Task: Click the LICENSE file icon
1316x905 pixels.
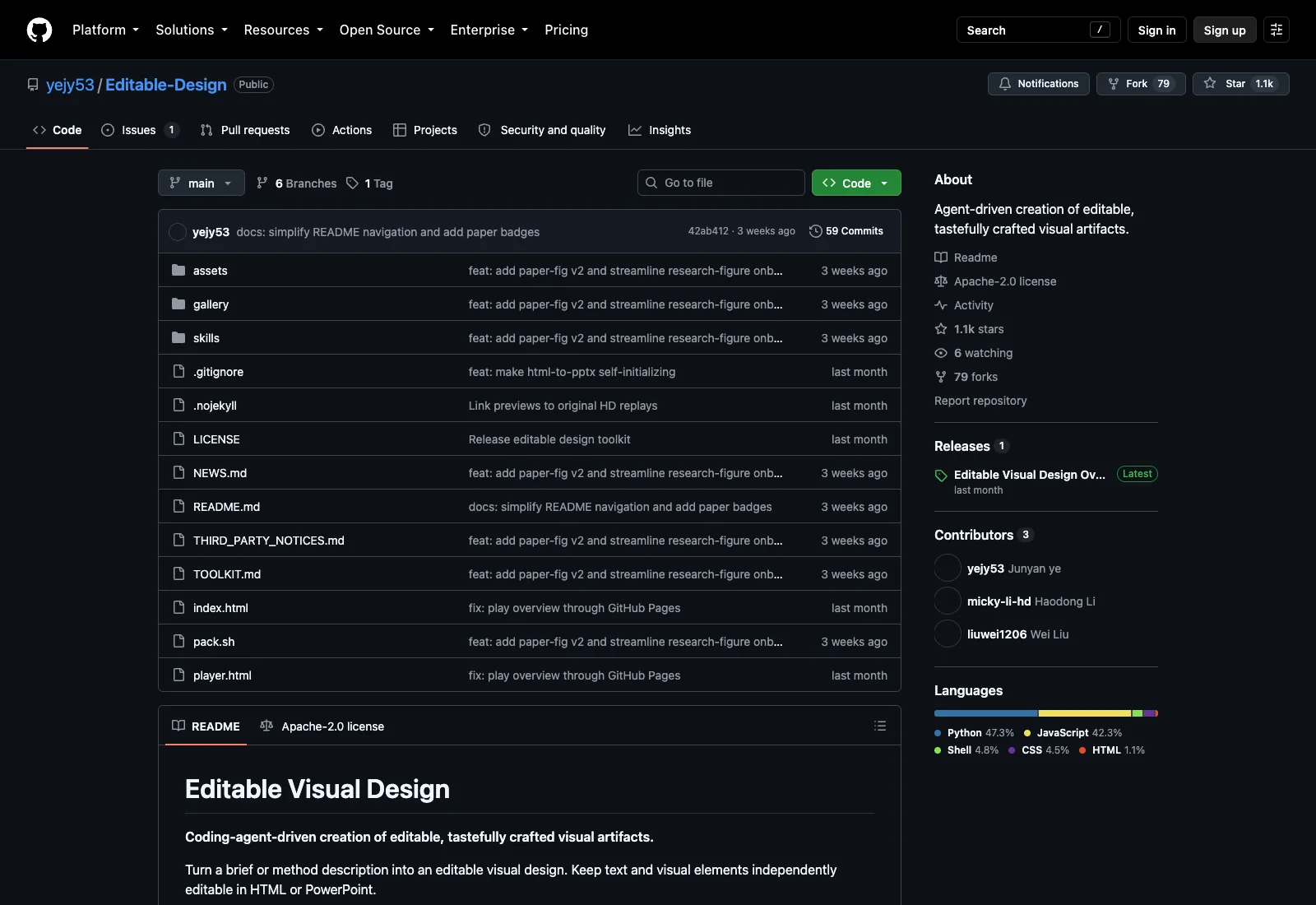Action: coord(178,439)
